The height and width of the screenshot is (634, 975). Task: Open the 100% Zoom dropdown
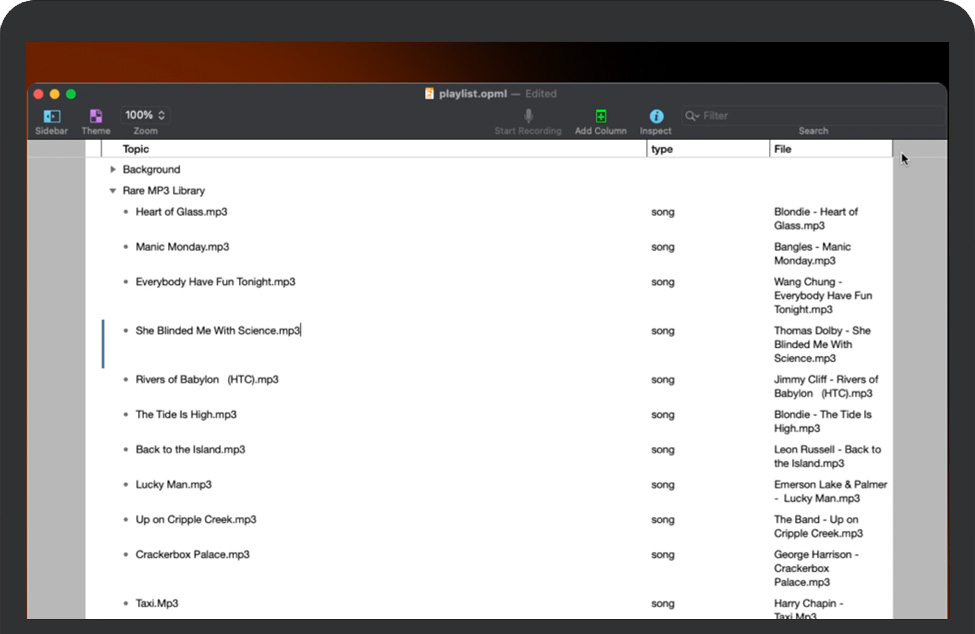[x=145, y=115]
